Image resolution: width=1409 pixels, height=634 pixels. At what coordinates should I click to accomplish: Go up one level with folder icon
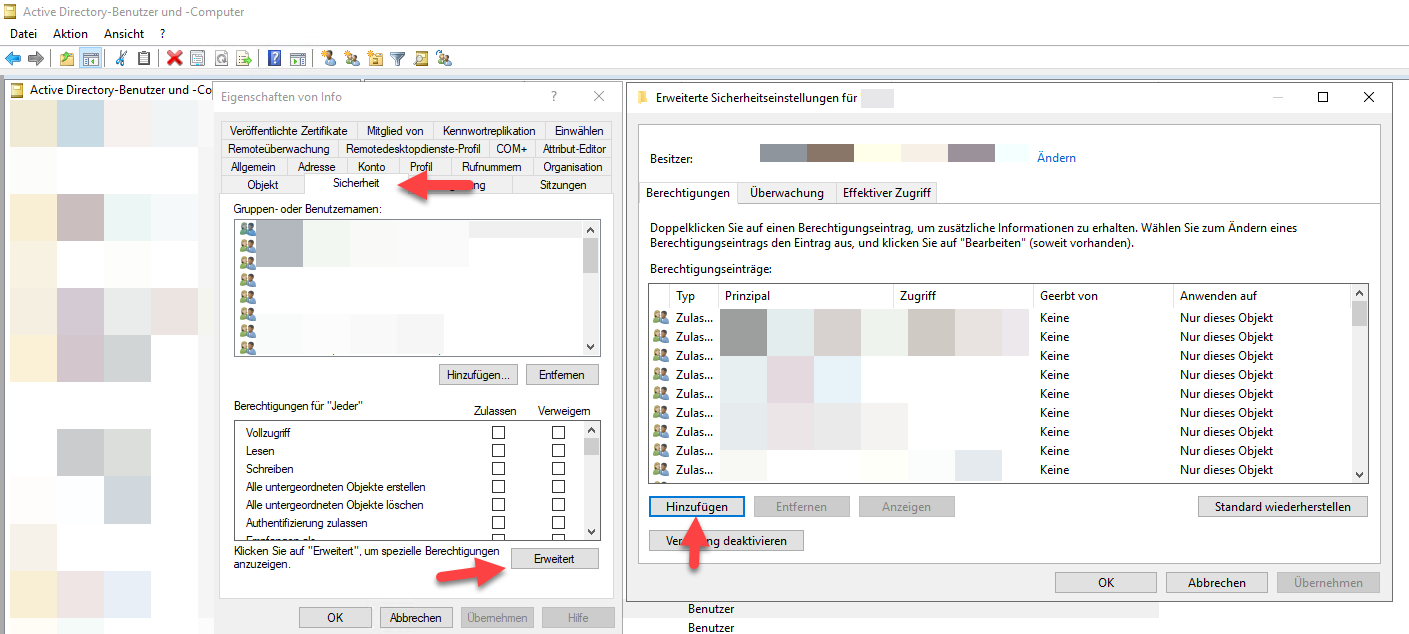point(67,58)
